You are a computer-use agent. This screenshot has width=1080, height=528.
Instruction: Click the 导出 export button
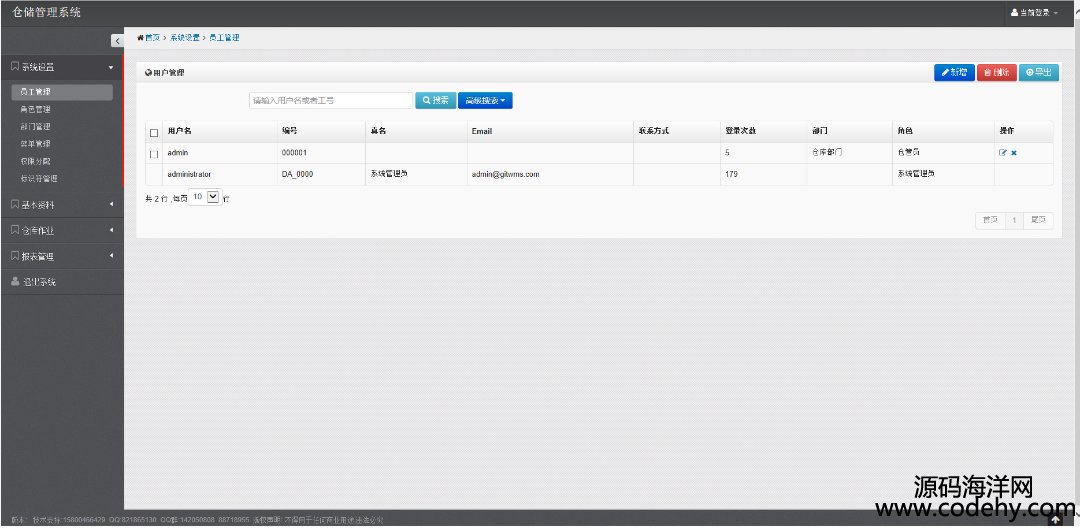[1039, 72]
